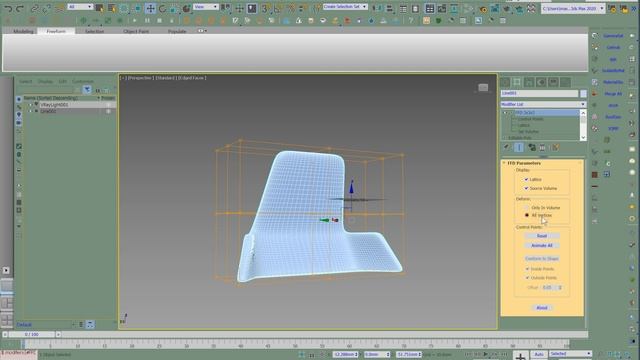Toggle the Angle Snap icon
Viewport: 640px width, 360px height.
point(278,8)
